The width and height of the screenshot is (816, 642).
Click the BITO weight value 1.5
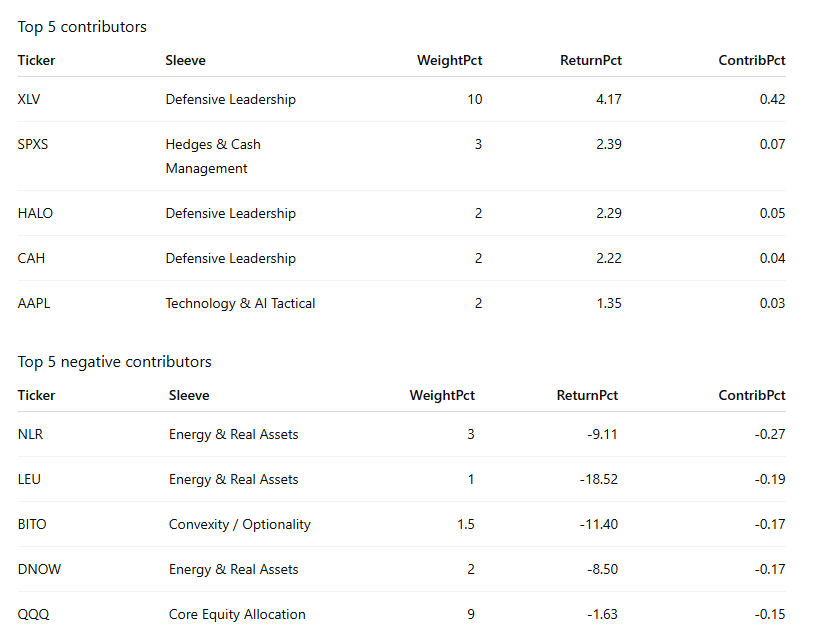click(466, 524)
